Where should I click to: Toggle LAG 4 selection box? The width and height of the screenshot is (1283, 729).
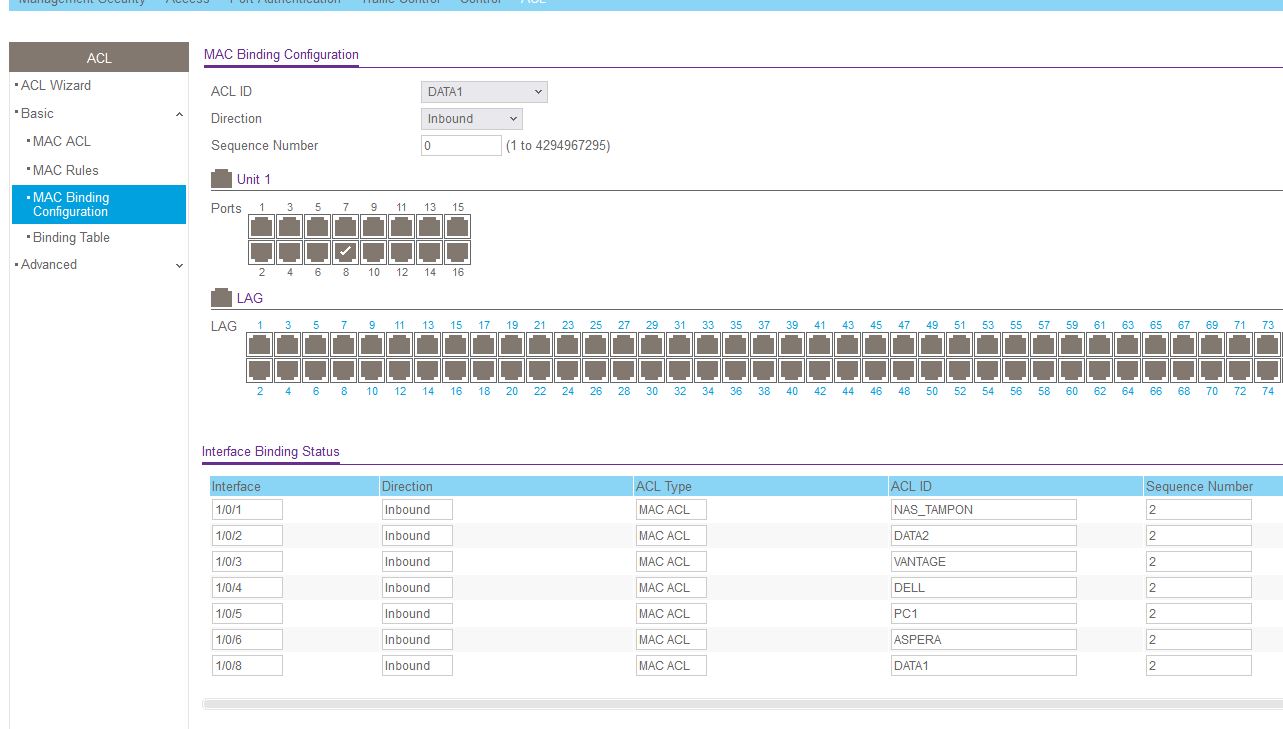coord(288,370)
